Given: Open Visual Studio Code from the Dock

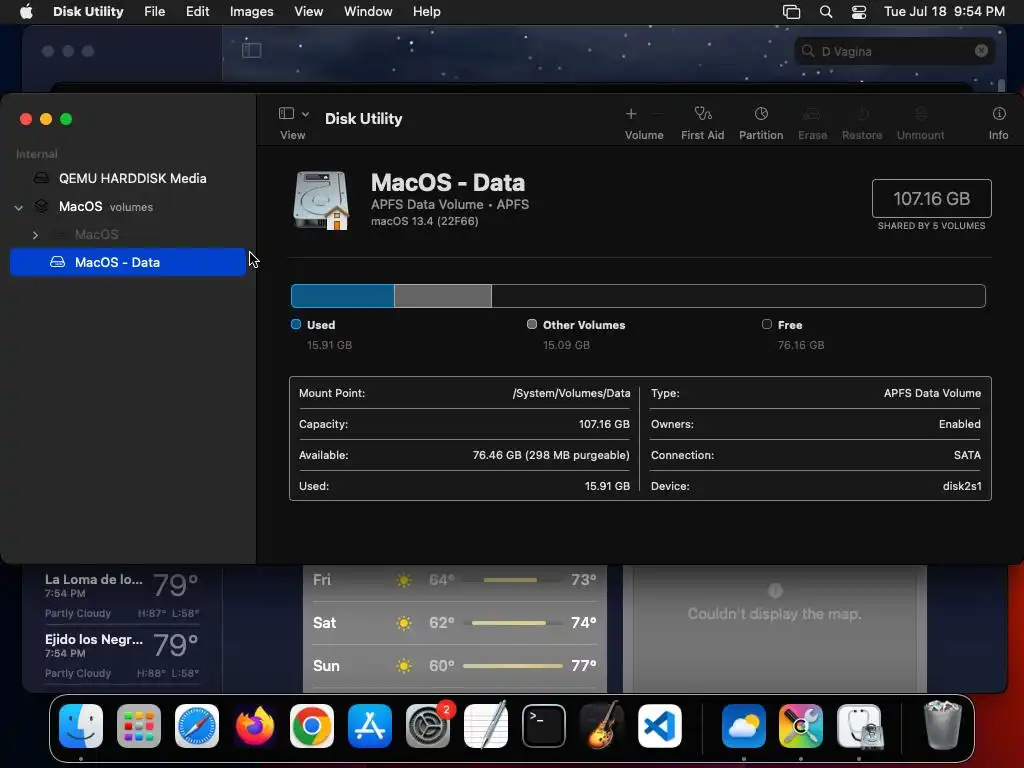Looking at the screenshot, I should (x=660, y=726).
